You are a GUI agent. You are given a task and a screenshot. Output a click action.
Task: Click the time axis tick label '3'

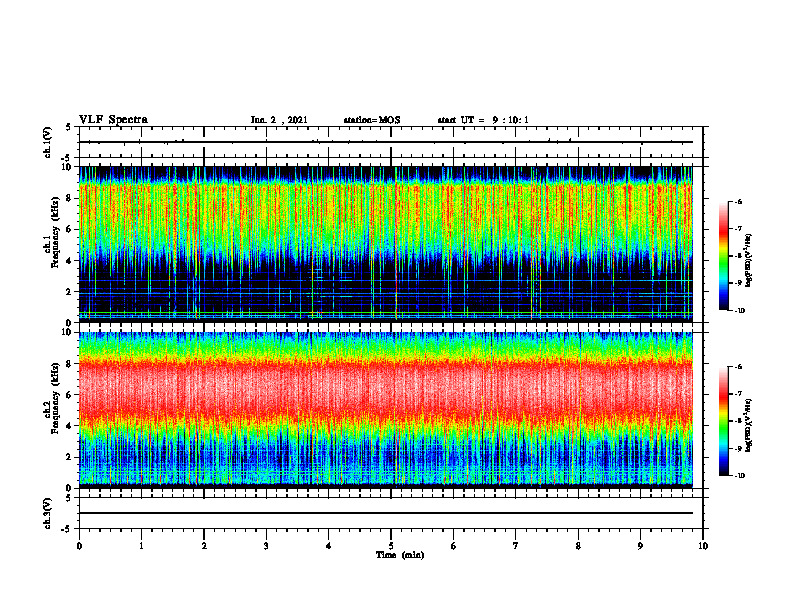tap(266, 546)
